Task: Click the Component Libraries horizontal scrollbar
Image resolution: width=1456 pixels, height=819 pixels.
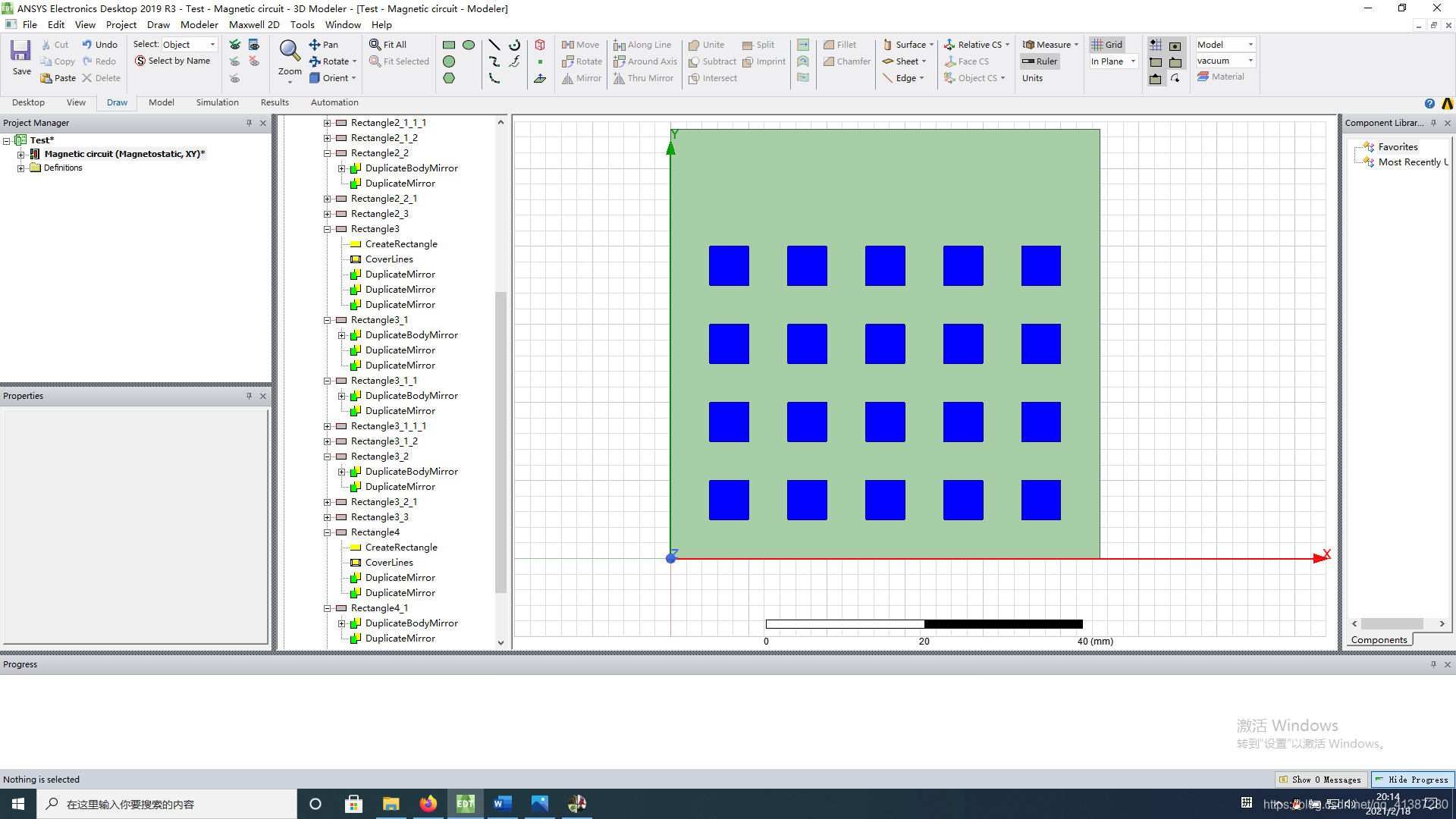Action: [1392, 624]
